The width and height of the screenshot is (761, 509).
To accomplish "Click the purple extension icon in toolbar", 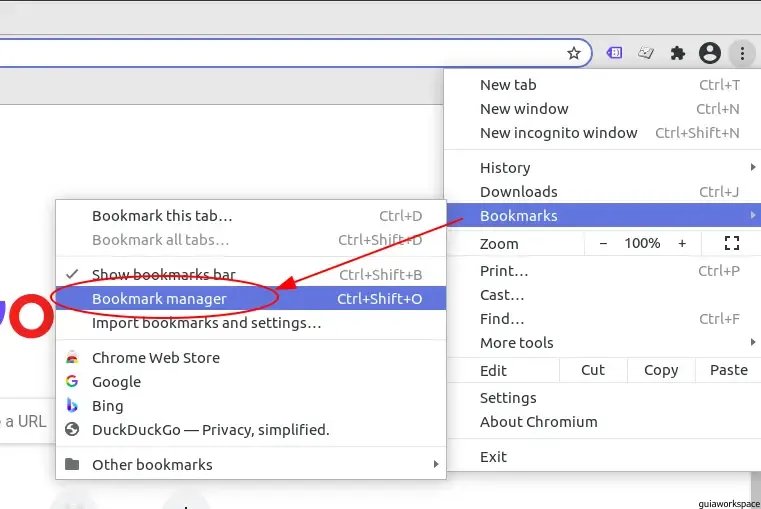I will click(x=614, y=52).
